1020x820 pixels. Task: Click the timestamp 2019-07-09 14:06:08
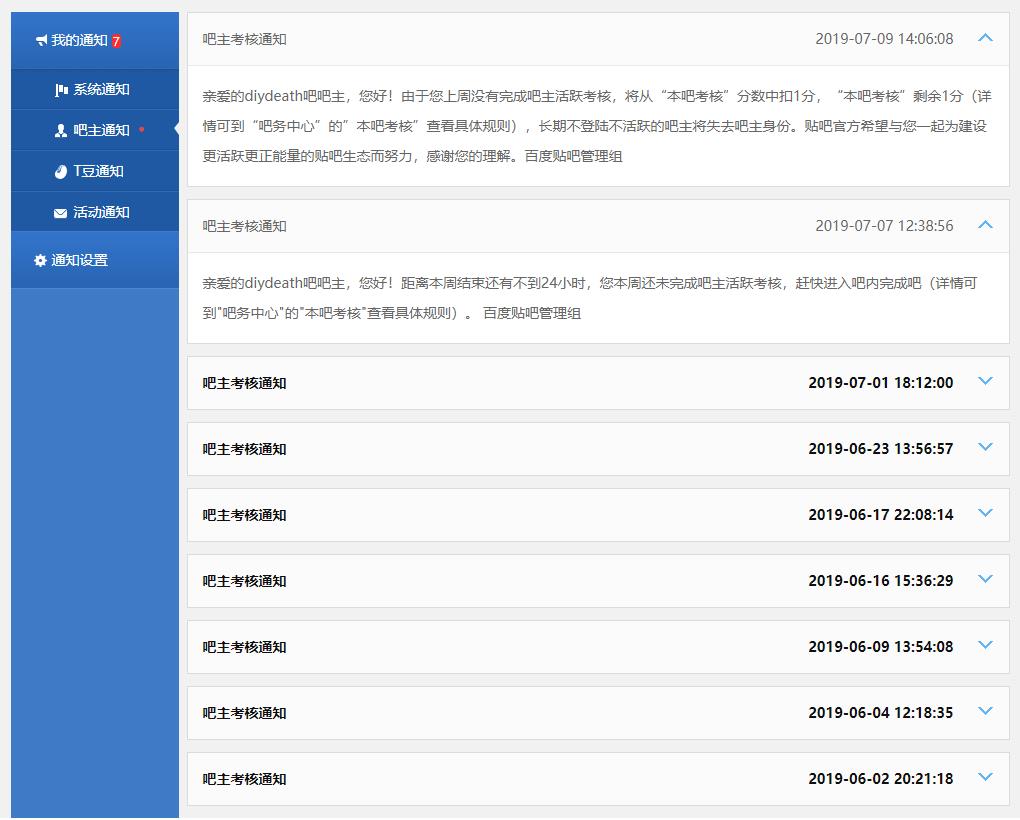tap(884, 39)
